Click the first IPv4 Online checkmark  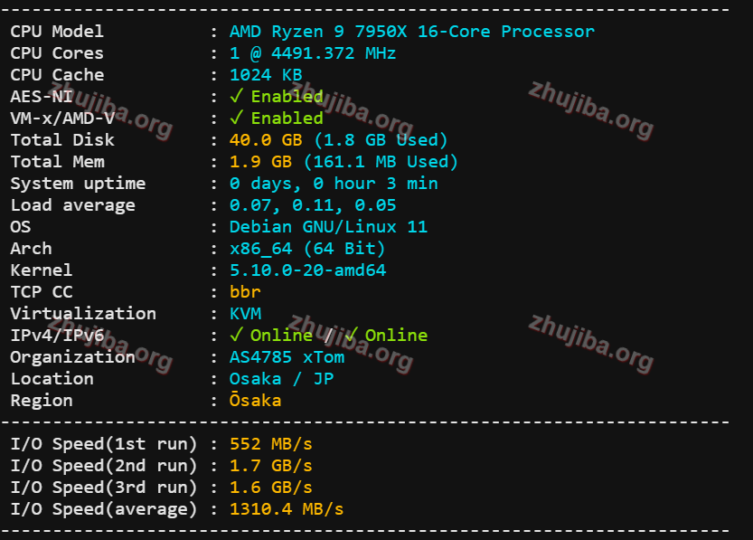236,335
